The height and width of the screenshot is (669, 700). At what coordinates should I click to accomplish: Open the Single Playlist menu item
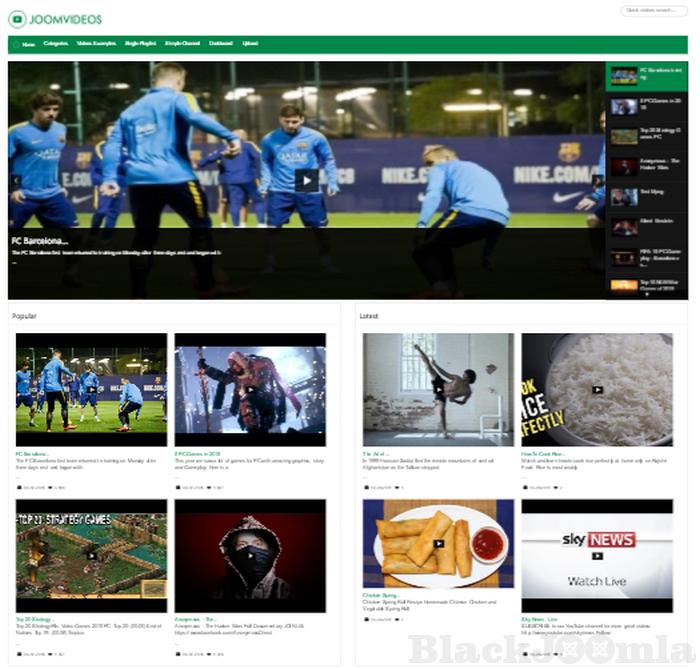pyautogui.click(x=141, y=44)
